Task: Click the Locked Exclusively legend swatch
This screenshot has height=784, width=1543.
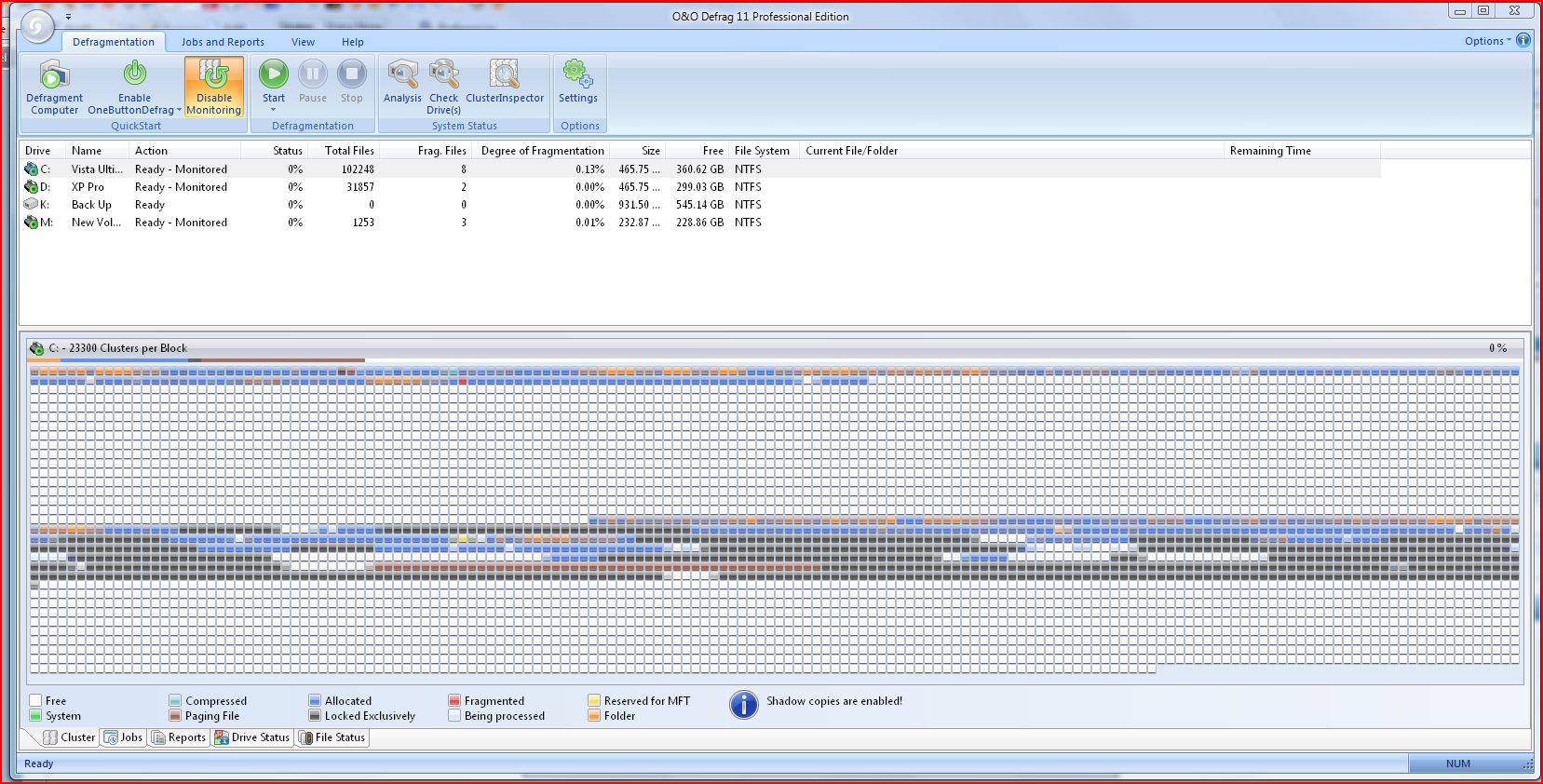Action: click(315, 715)
